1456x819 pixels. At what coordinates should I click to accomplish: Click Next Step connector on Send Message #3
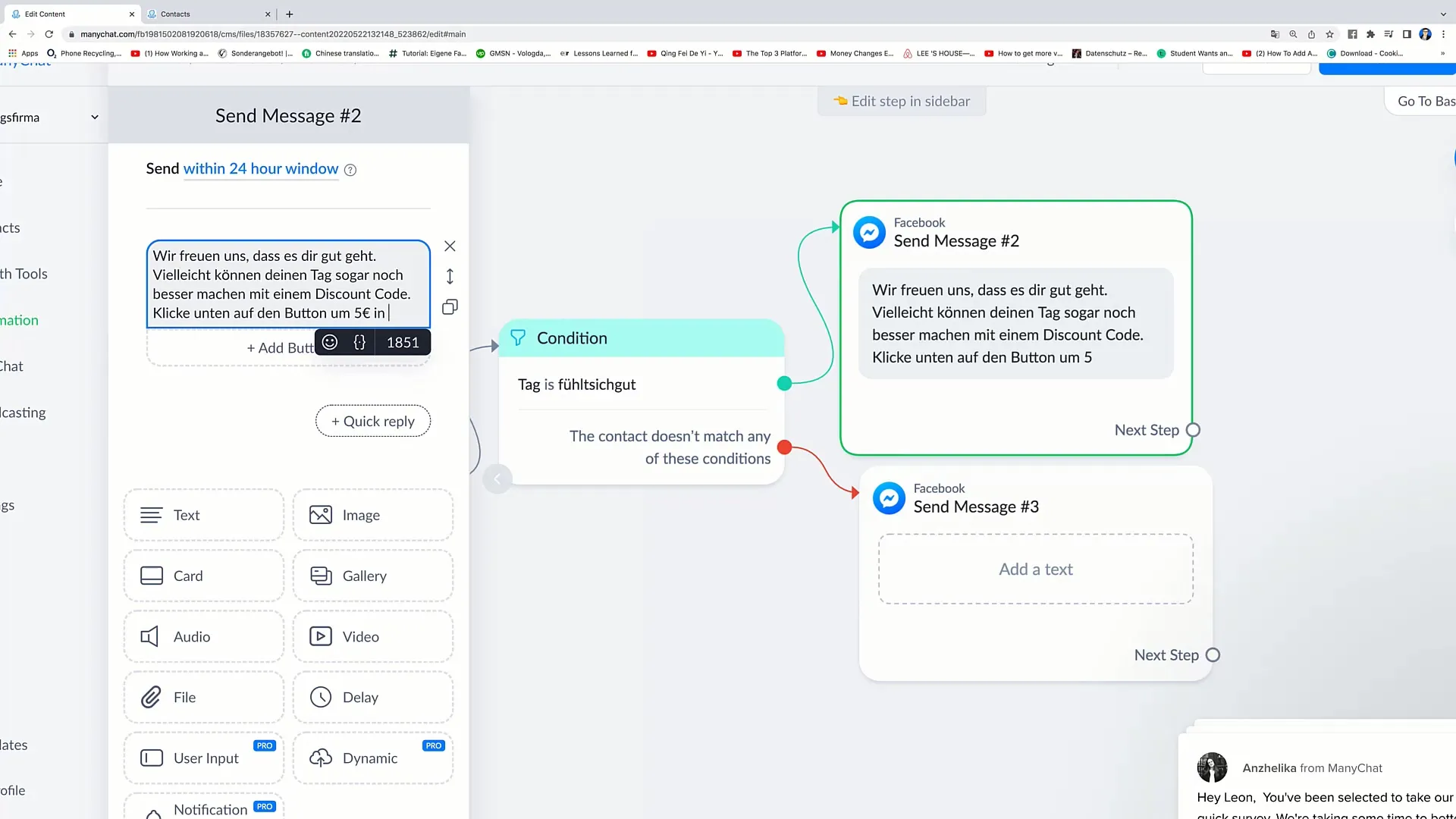[x=1213, y=655]
